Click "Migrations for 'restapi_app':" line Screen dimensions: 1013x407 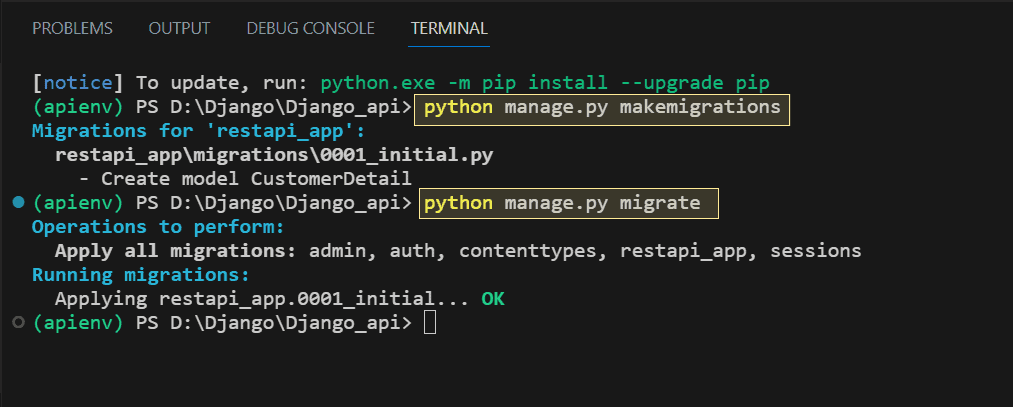[x=199, y=131]
